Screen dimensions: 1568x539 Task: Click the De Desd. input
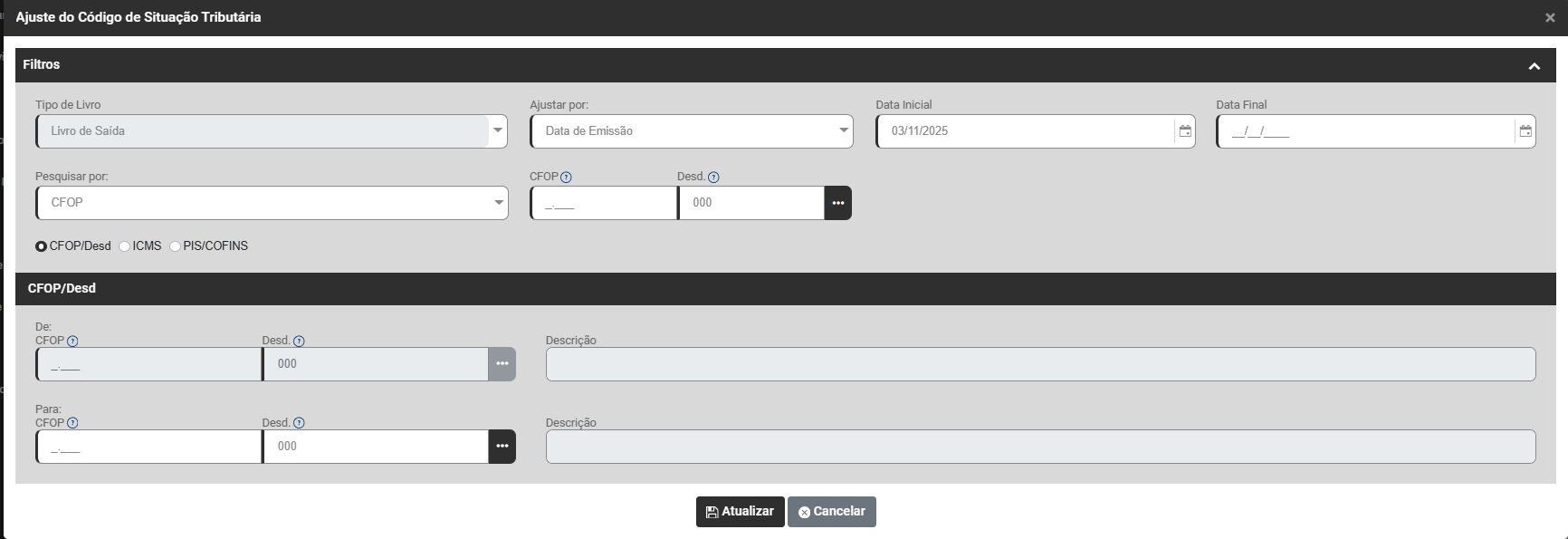[x=376, y=364]
